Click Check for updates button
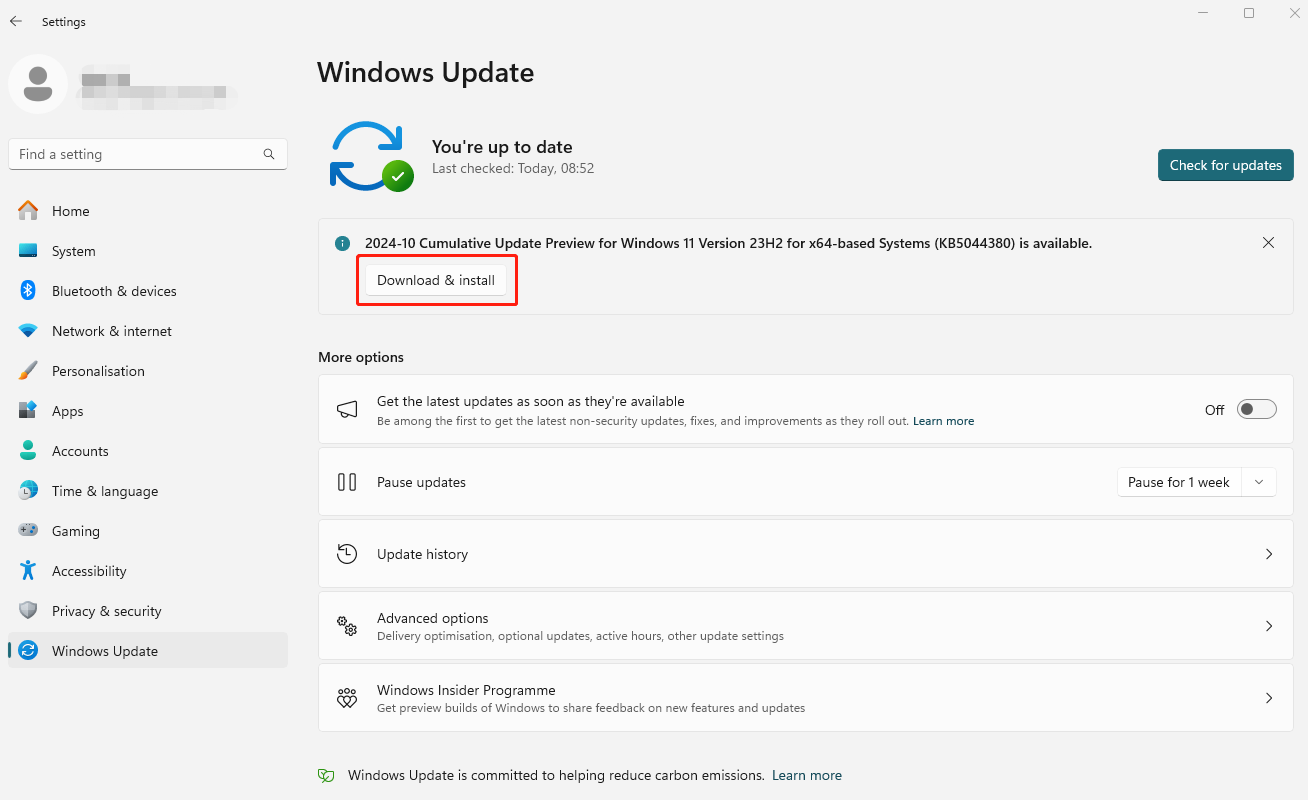Viewport: 1308px width, 800px height. click(x=1226, y=165)
